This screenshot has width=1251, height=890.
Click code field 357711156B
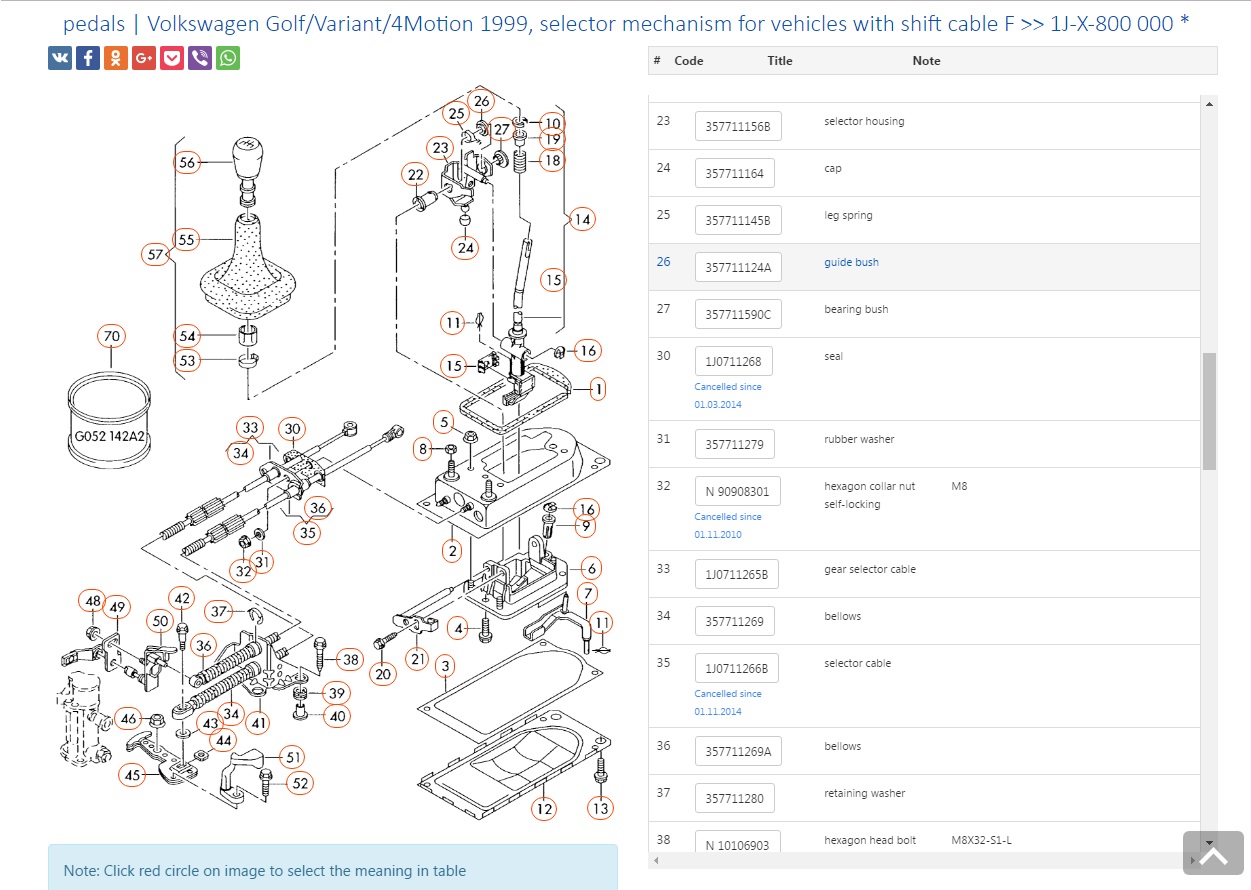coord(738,127)
